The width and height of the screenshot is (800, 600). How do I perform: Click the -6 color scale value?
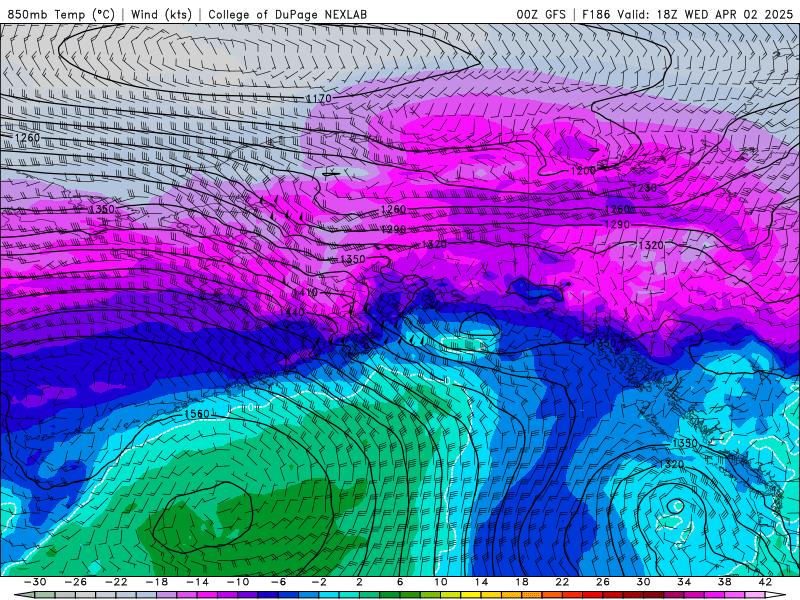[279, 582]
